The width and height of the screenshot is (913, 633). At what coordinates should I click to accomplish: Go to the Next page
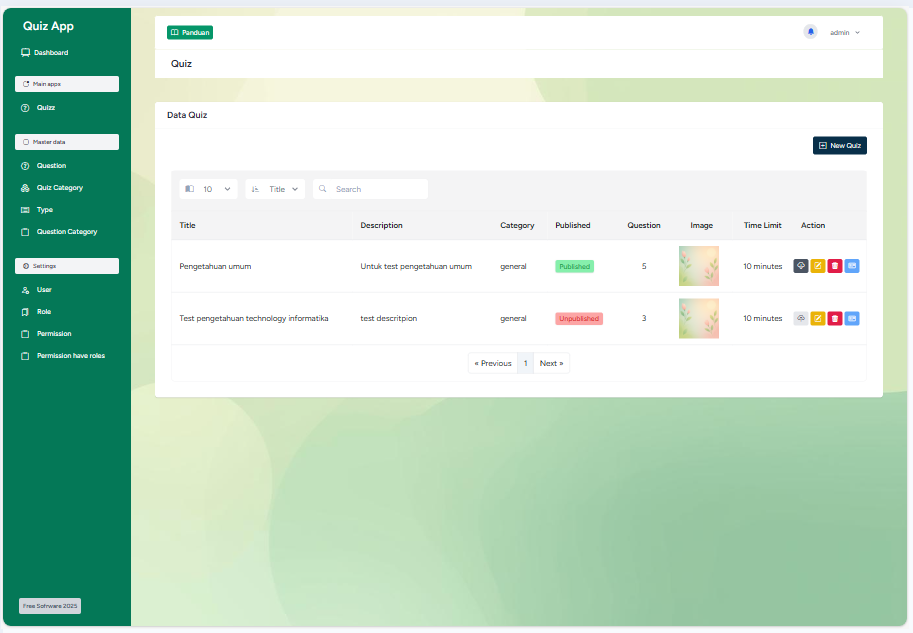point(551,363)
